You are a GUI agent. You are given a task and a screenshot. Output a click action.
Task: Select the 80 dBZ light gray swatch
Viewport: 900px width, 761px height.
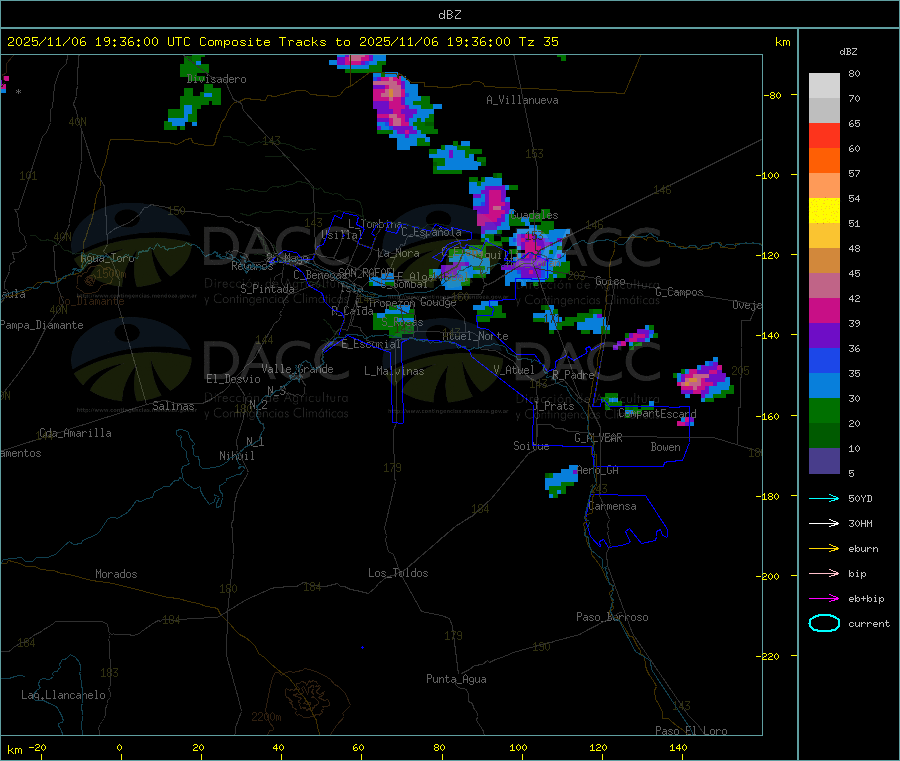click(x=824, y=86)
